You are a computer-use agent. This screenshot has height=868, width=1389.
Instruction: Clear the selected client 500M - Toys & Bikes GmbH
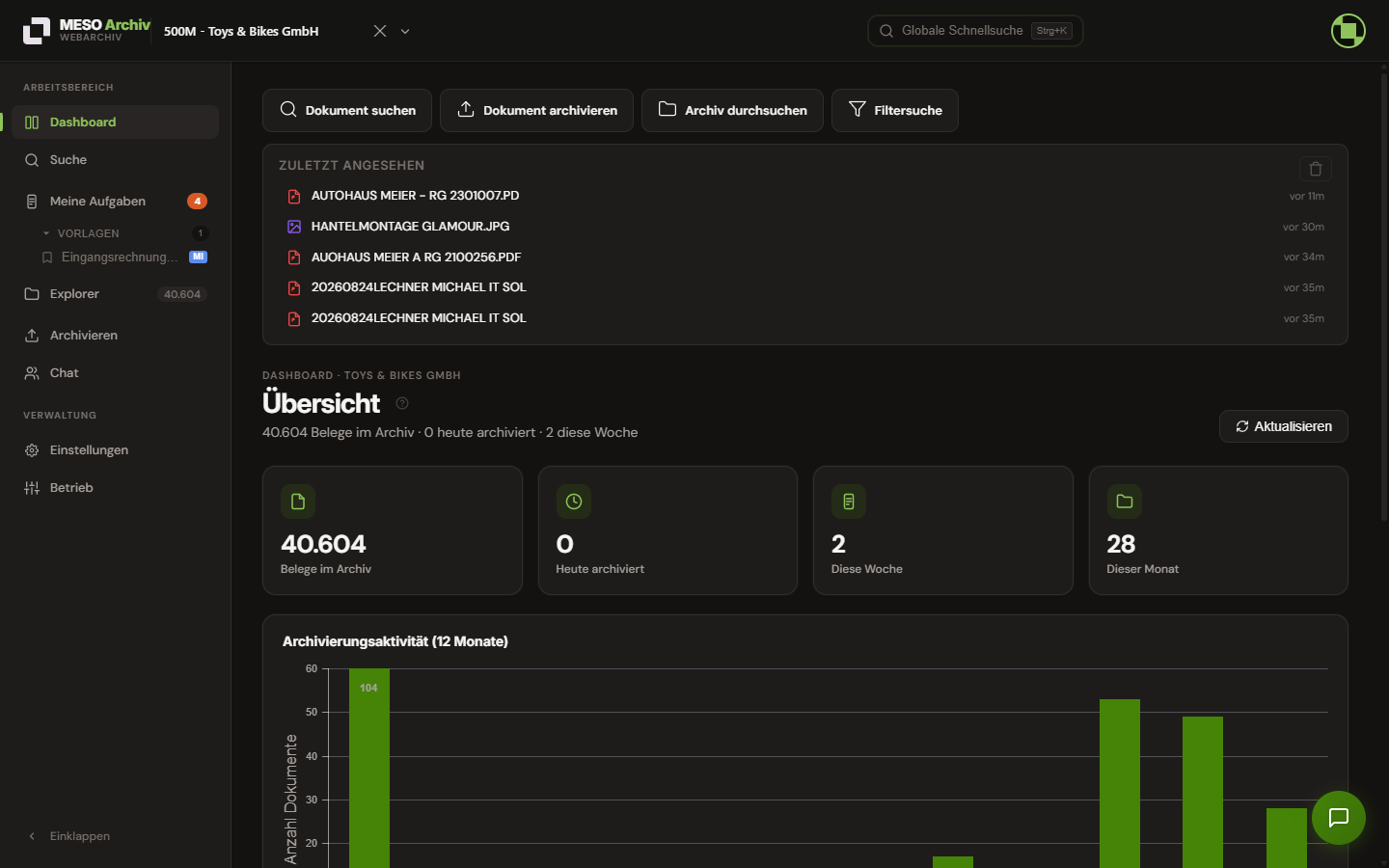point(380,31)
